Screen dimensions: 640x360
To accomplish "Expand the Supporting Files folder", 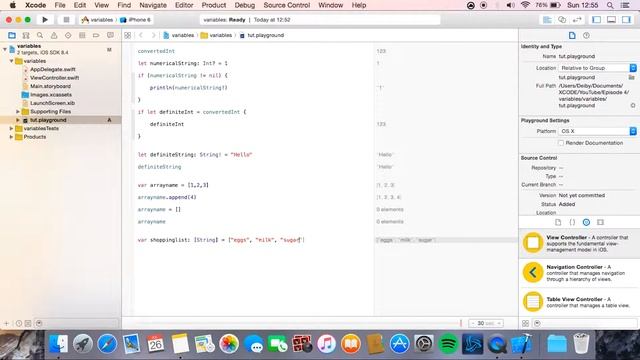I will [18, 111].
